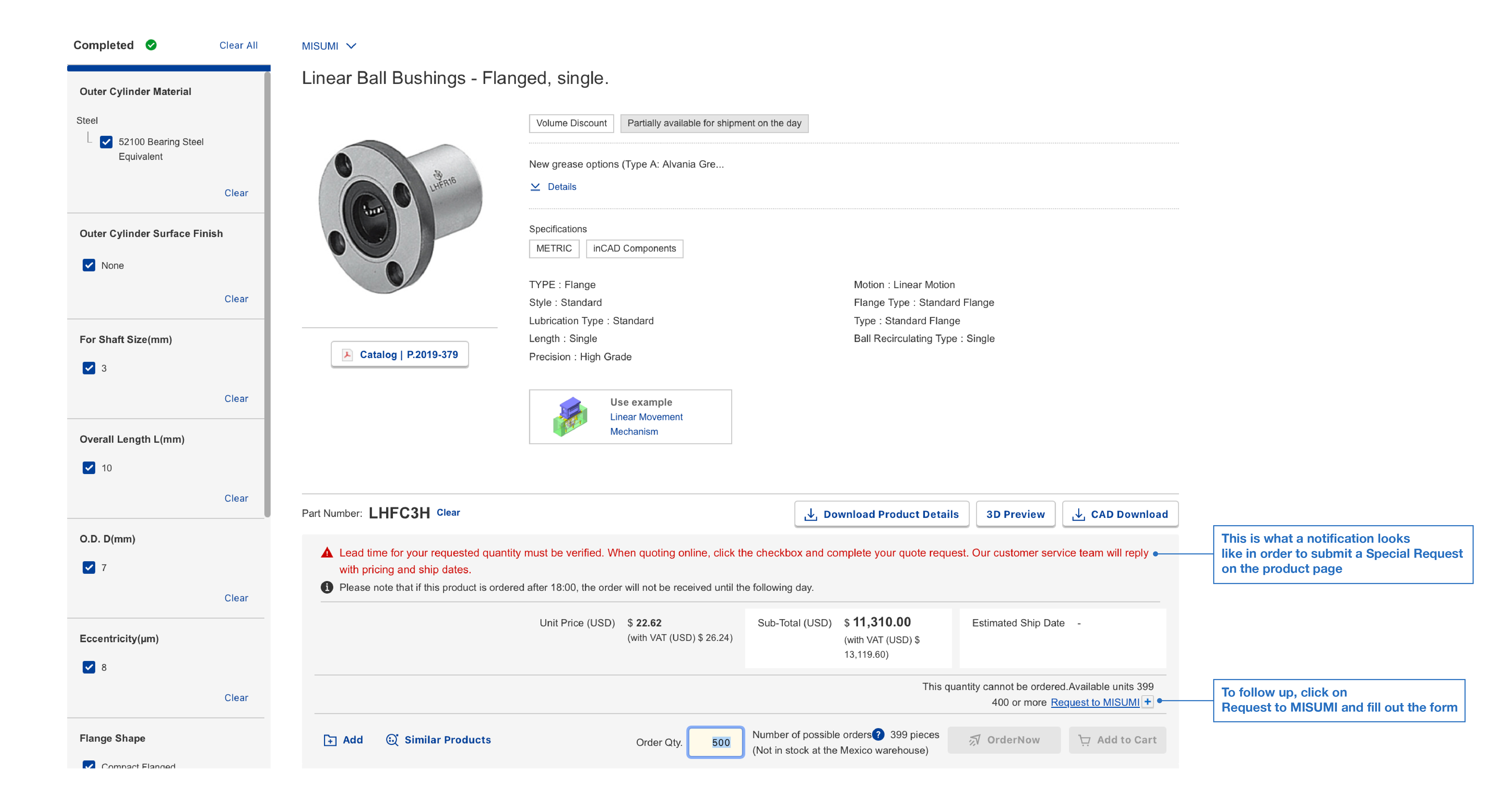
Task: Uncheck shaft size 3 checkbox
Action: (x=89, y=368)
